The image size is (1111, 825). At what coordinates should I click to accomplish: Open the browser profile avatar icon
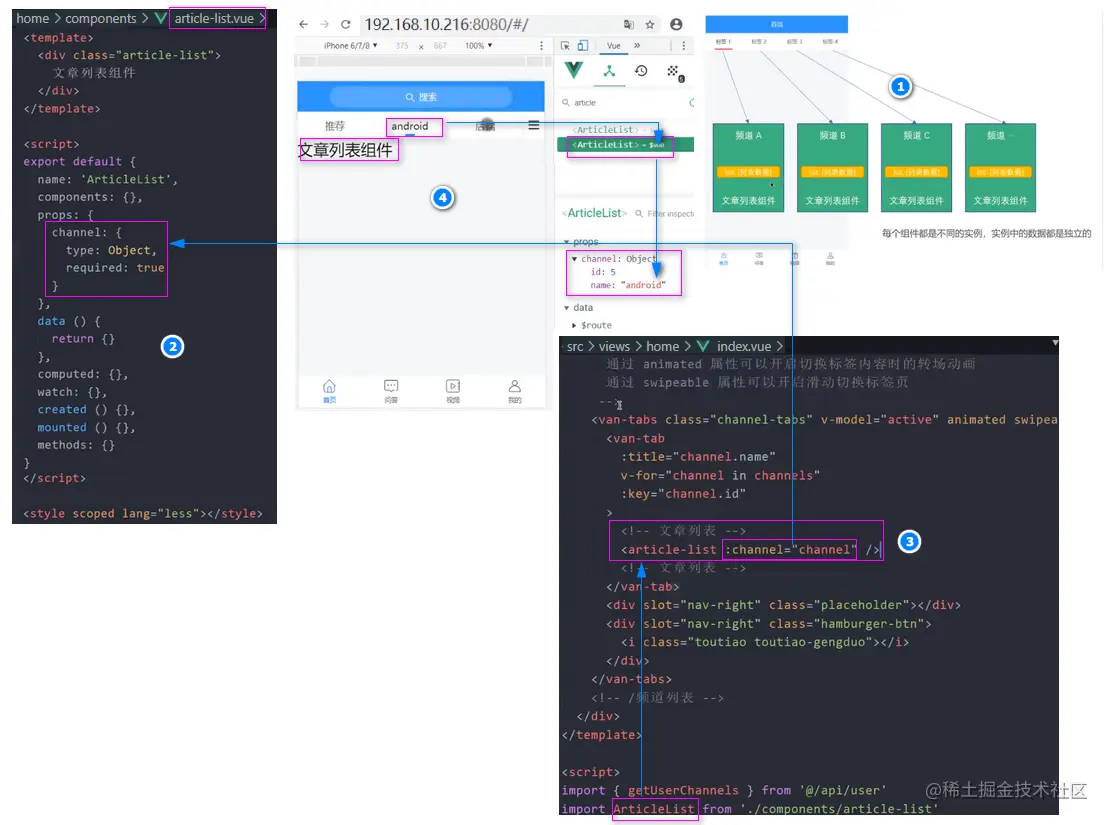click(x=676, y=24)
